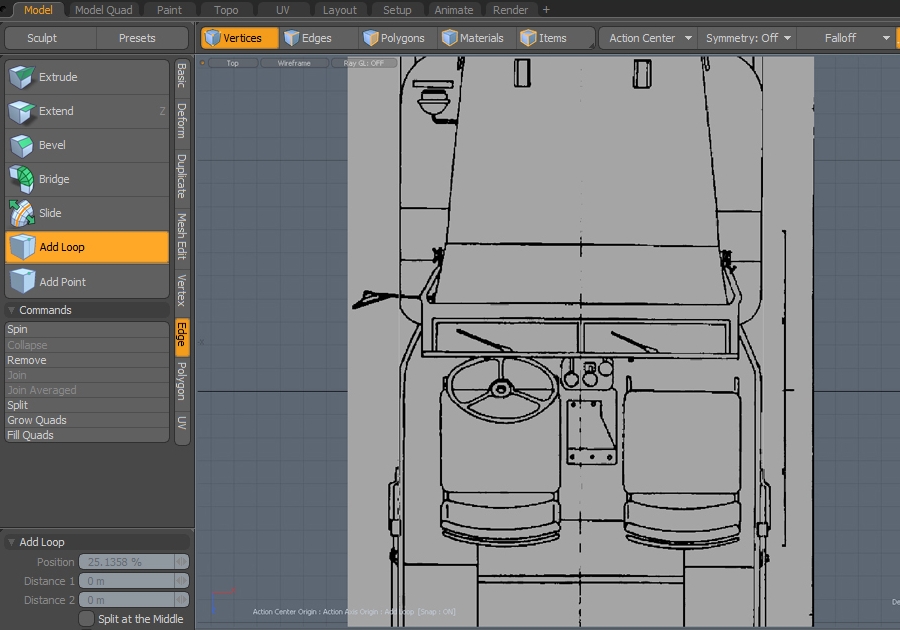The image size is (900, 630).
Task: Run the Spin command
Action: (x=87, y=329)
